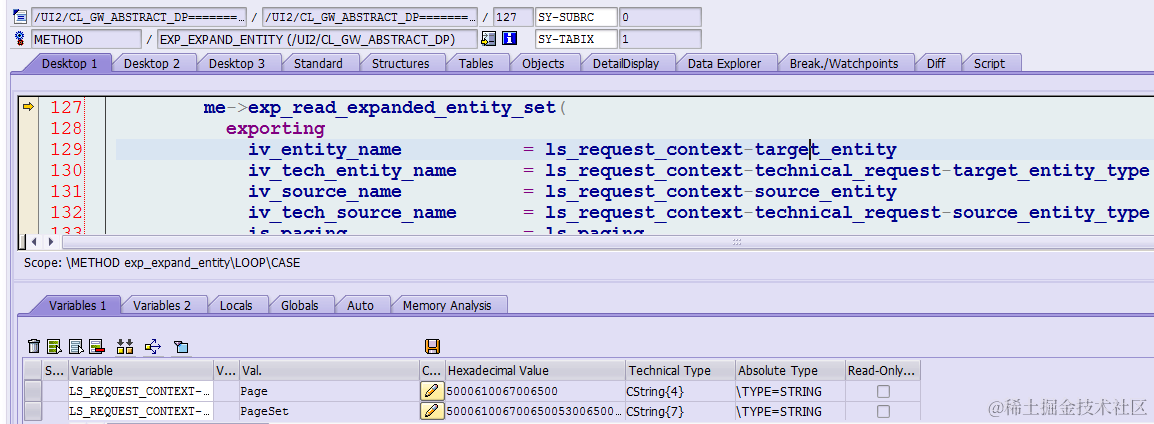This screenshot has width=1154, height=424.
Task: Click the line number field showing 127
Action: pos(513,17)
